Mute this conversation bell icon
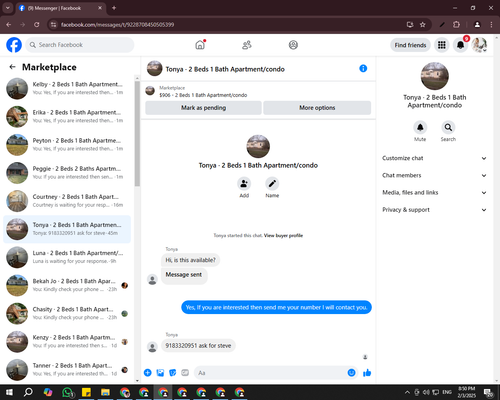Screen dimensions: 500x400 (x=420, y=127)
